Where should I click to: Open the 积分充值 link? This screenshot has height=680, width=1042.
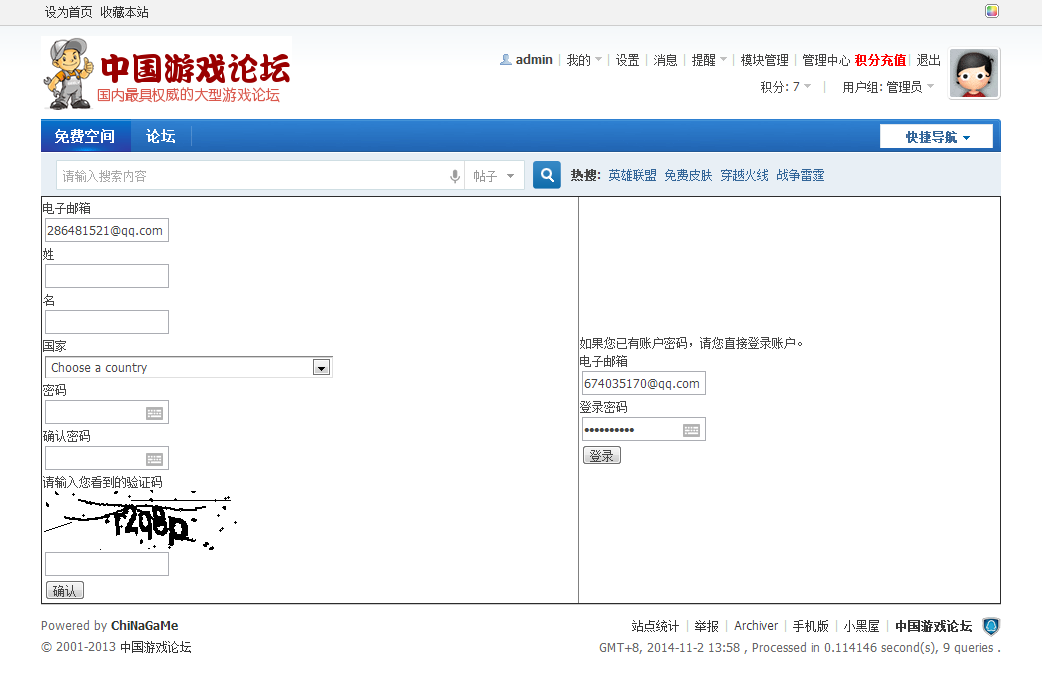coord(880,60)
